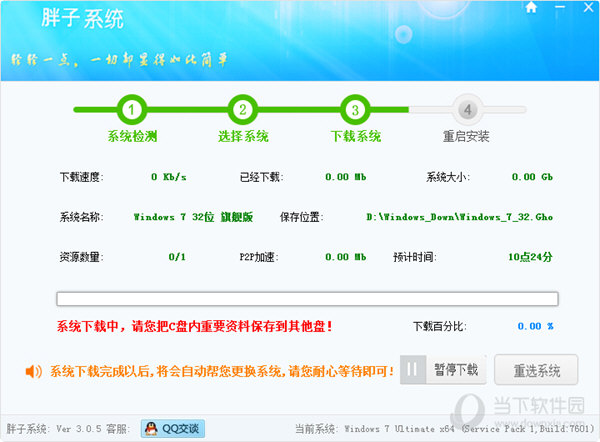Click the step 3 circle icon
This screenshot has height=442, width=600.
tap(354, 109)
